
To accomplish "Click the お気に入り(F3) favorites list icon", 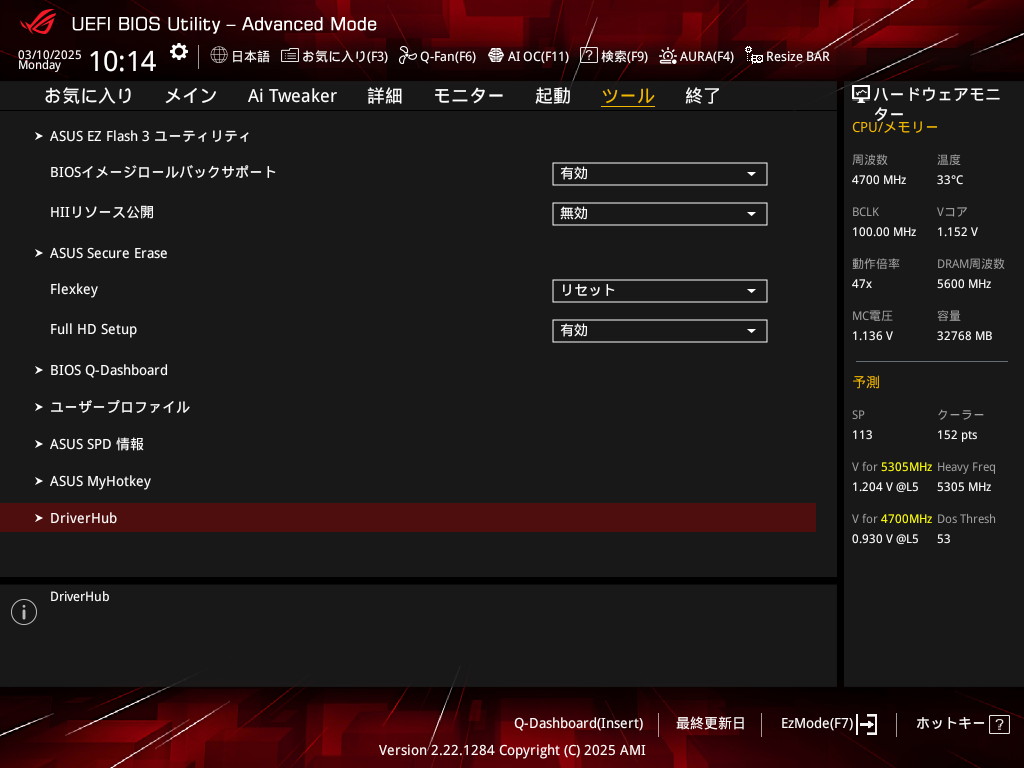I will tap(290, 56).
